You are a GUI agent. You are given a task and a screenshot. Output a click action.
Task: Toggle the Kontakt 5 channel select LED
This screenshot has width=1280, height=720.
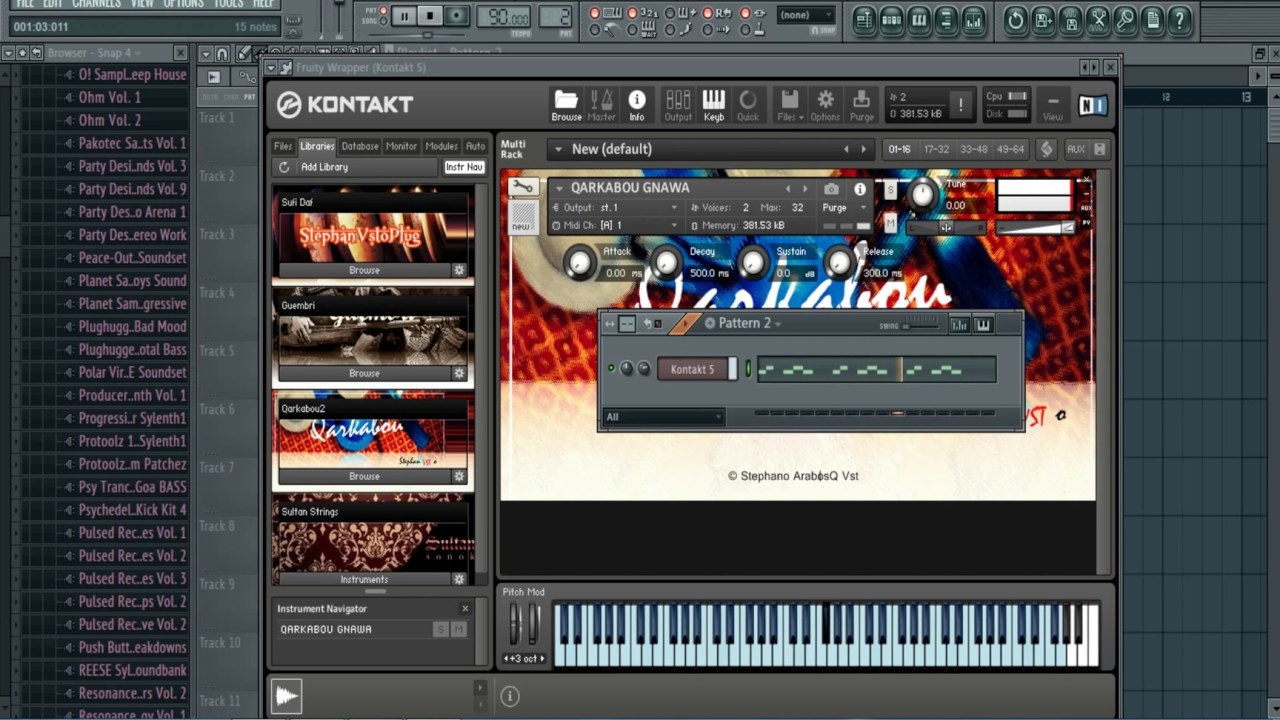pyautogui.click(x=747, y=369)
